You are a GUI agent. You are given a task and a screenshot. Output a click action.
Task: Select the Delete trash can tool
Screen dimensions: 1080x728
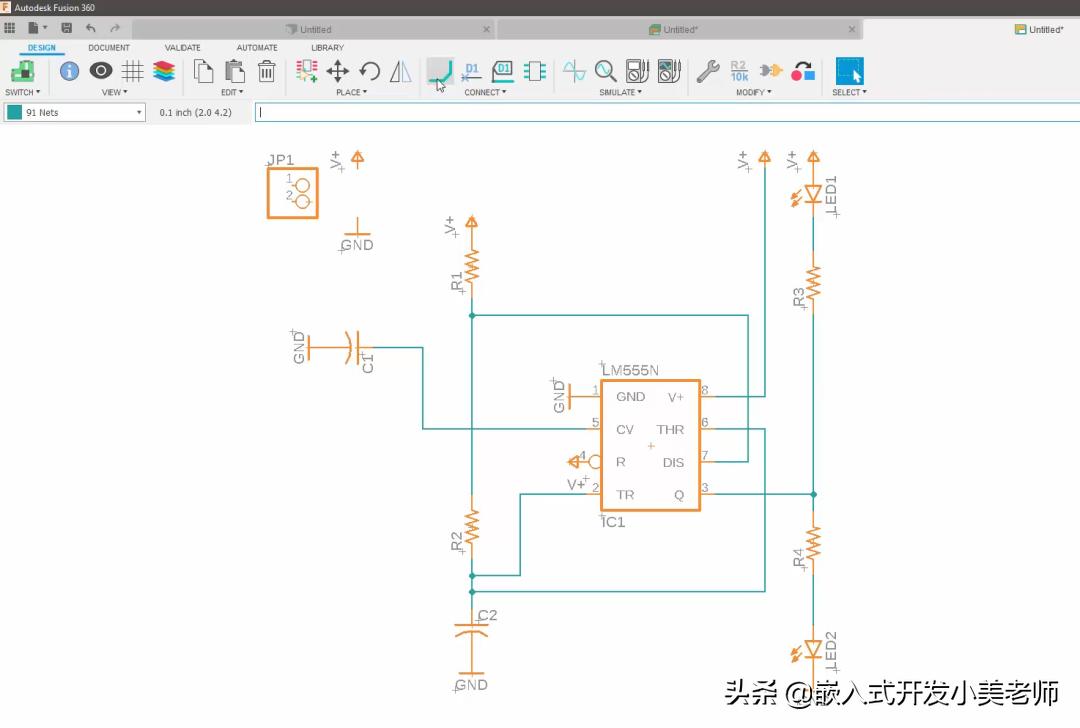click(x=267, y=71)
